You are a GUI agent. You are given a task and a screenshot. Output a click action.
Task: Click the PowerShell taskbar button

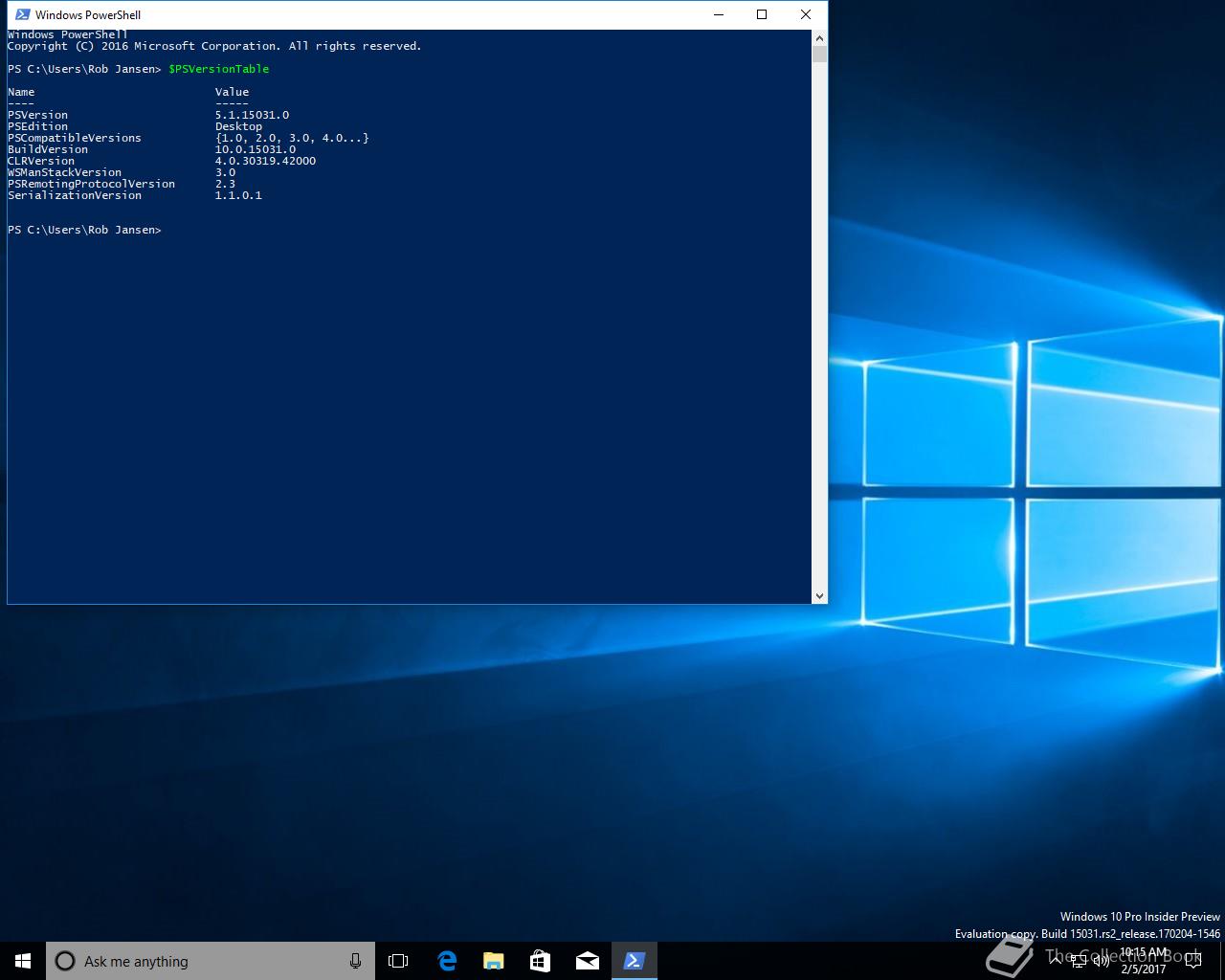pos(634,961)
